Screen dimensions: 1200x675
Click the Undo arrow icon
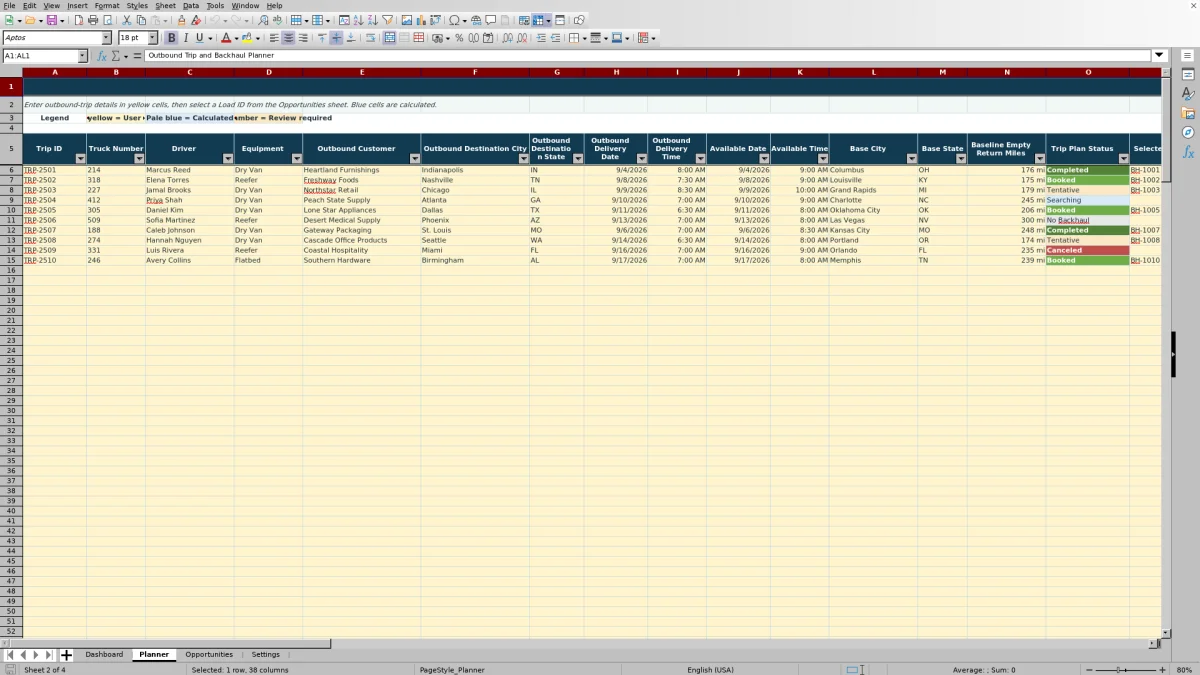pyautogui.click(x=214, y=20)
